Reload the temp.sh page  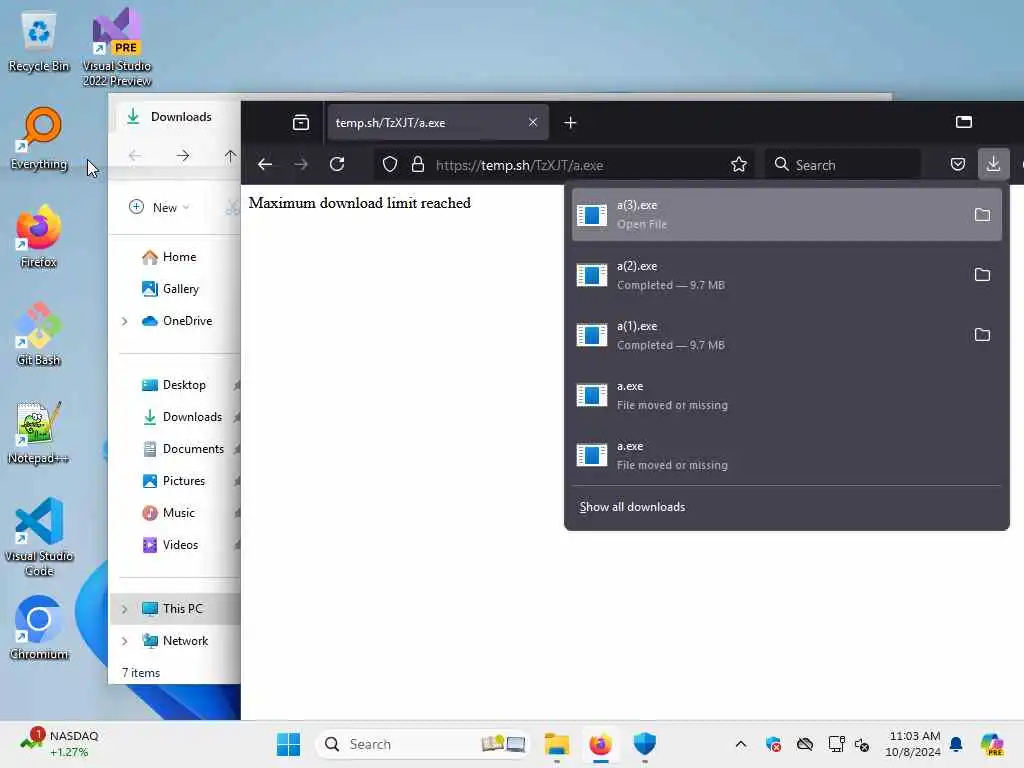coord(337,164)
